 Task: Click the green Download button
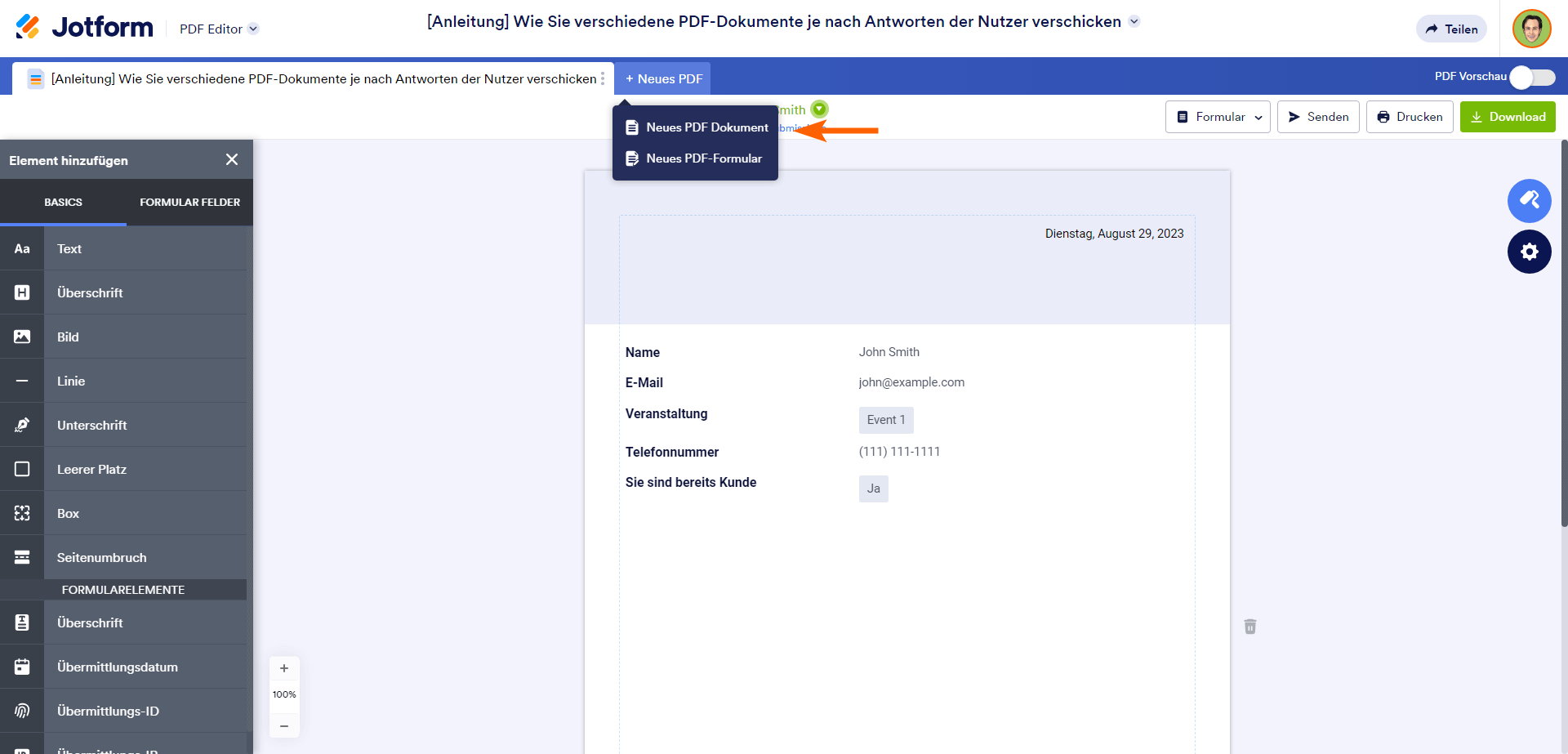pyautogui.click(x=1507, y=116)
